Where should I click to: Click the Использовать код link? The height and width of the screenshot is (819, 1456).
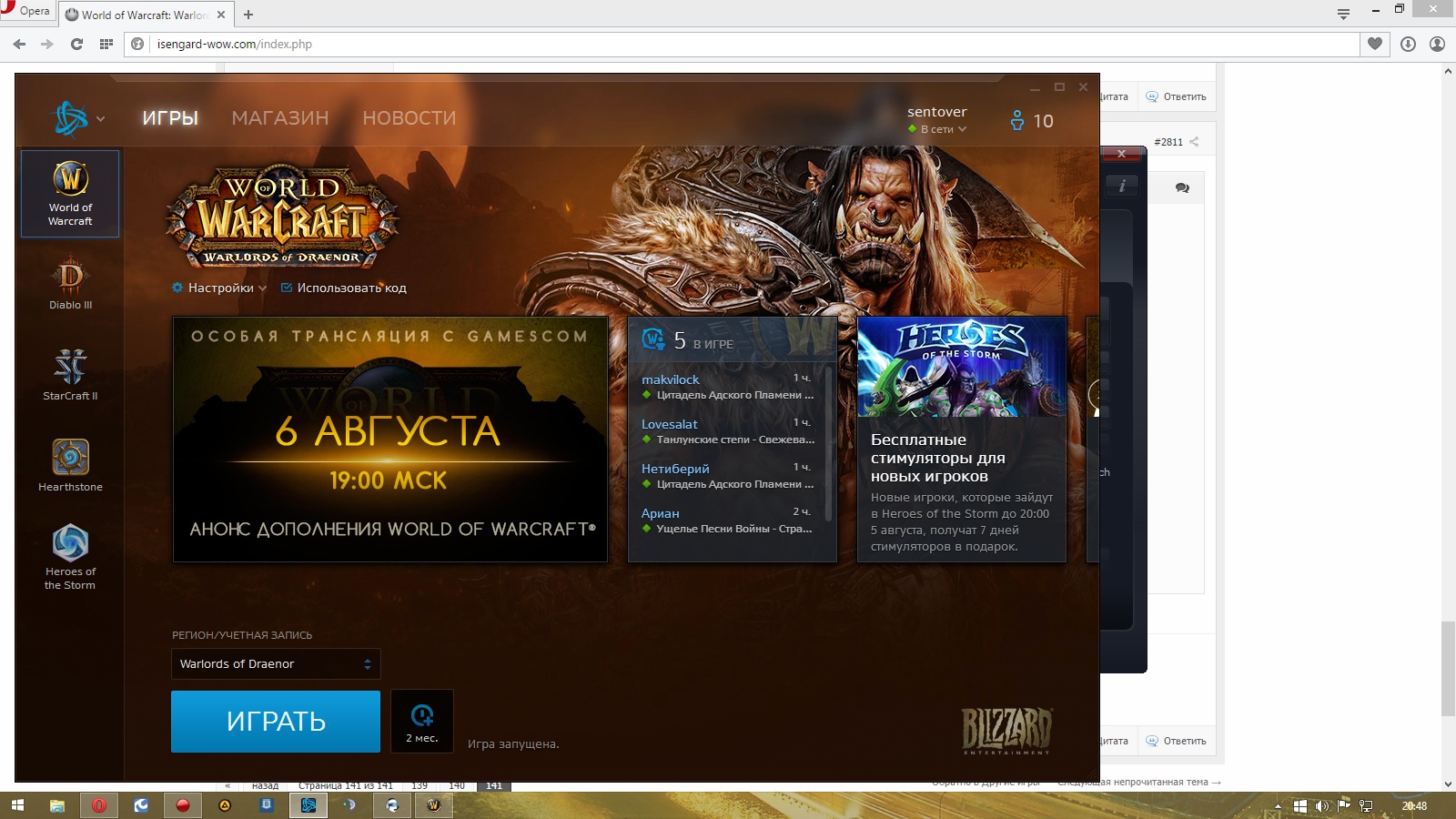344,288
